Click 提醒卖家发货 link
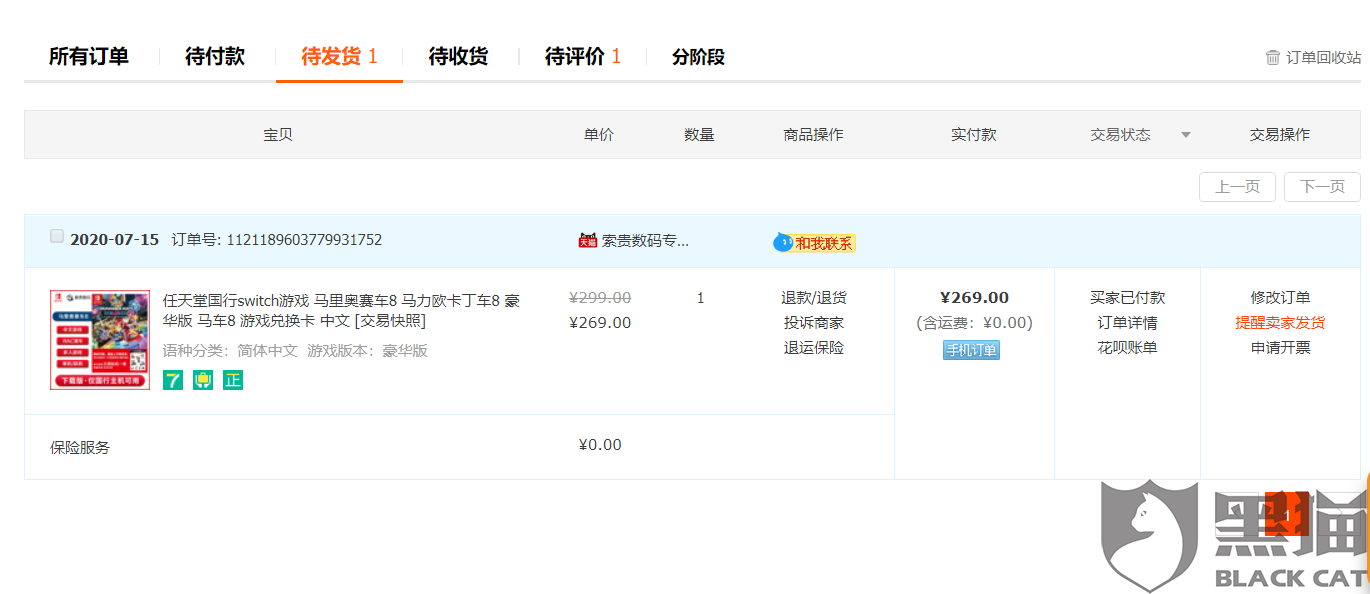 (x=1280, y=323)
